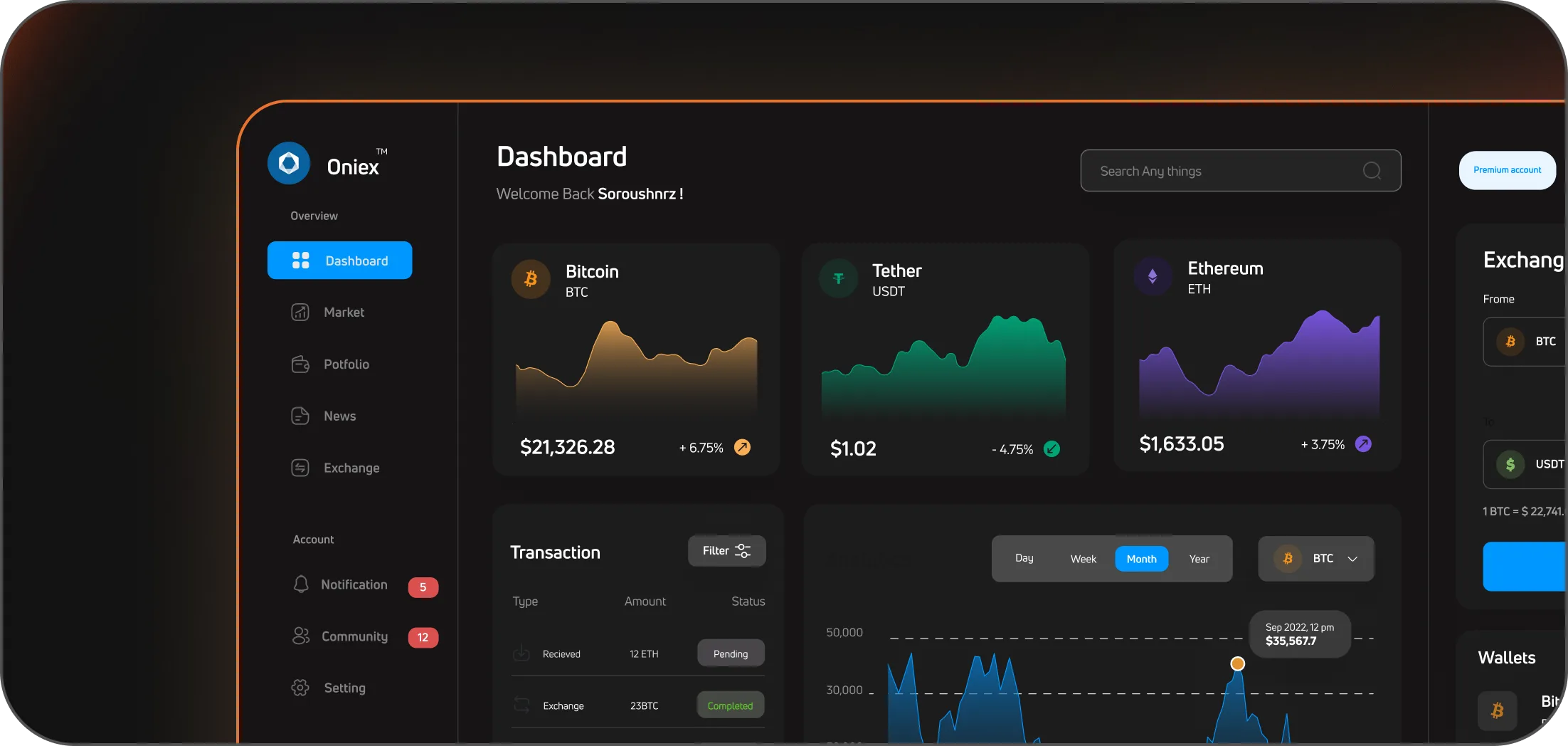This screenshot has width=1568, height=746.
Task: Switch to the Dashboard menu item
Action: (339, 261)
